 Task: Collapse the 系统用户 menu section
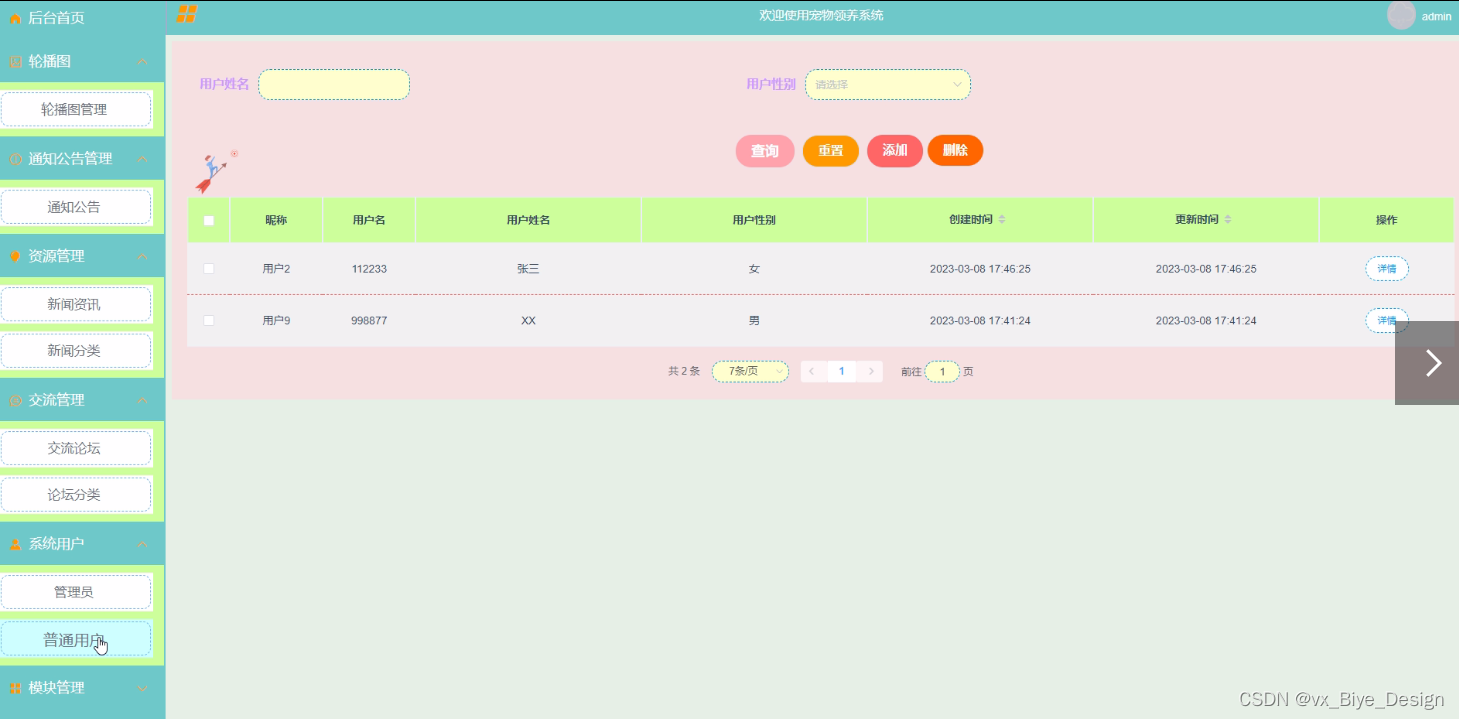(142, 544)
